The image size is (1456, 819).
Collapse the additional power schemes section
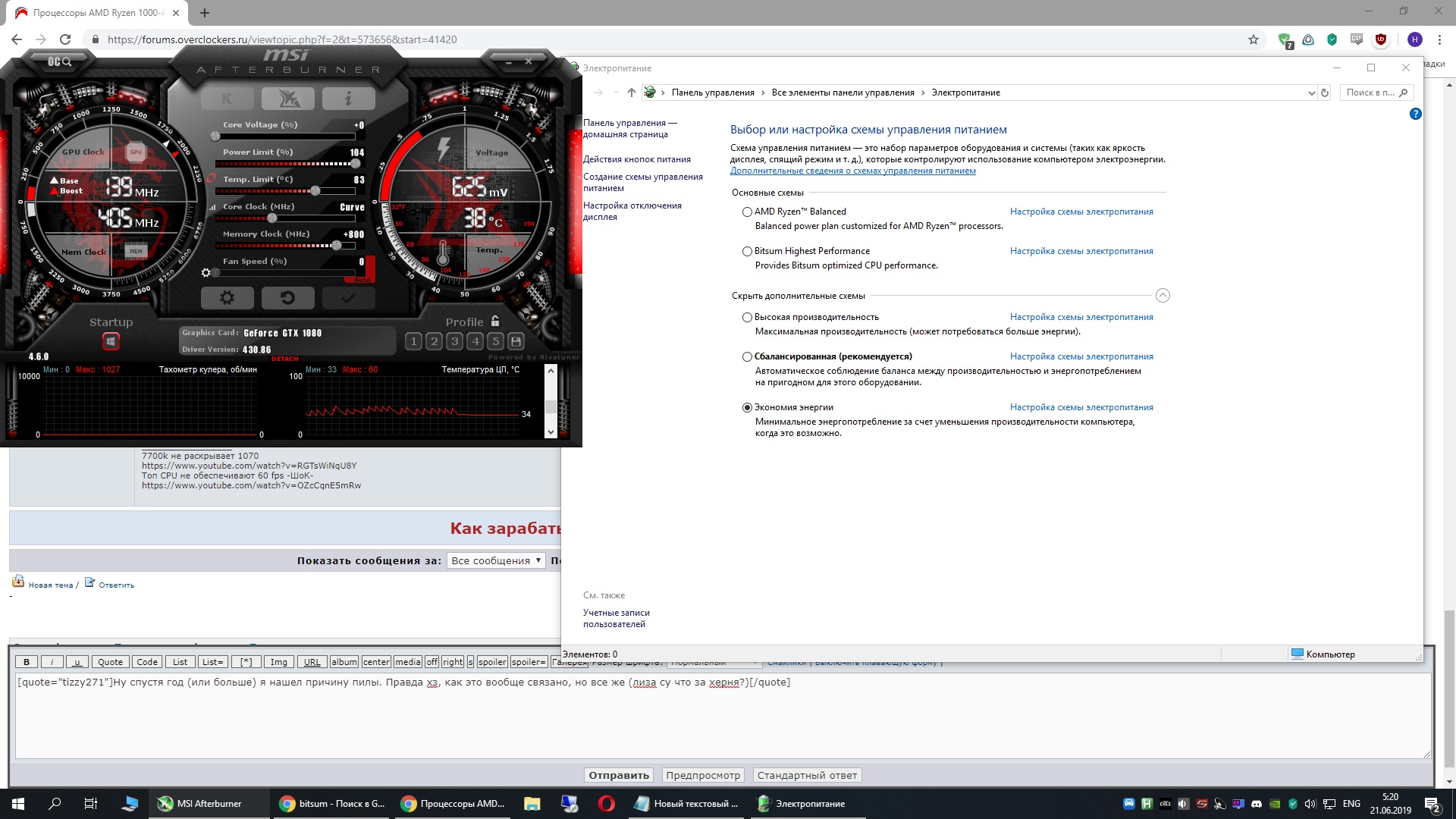[1163, 296]
